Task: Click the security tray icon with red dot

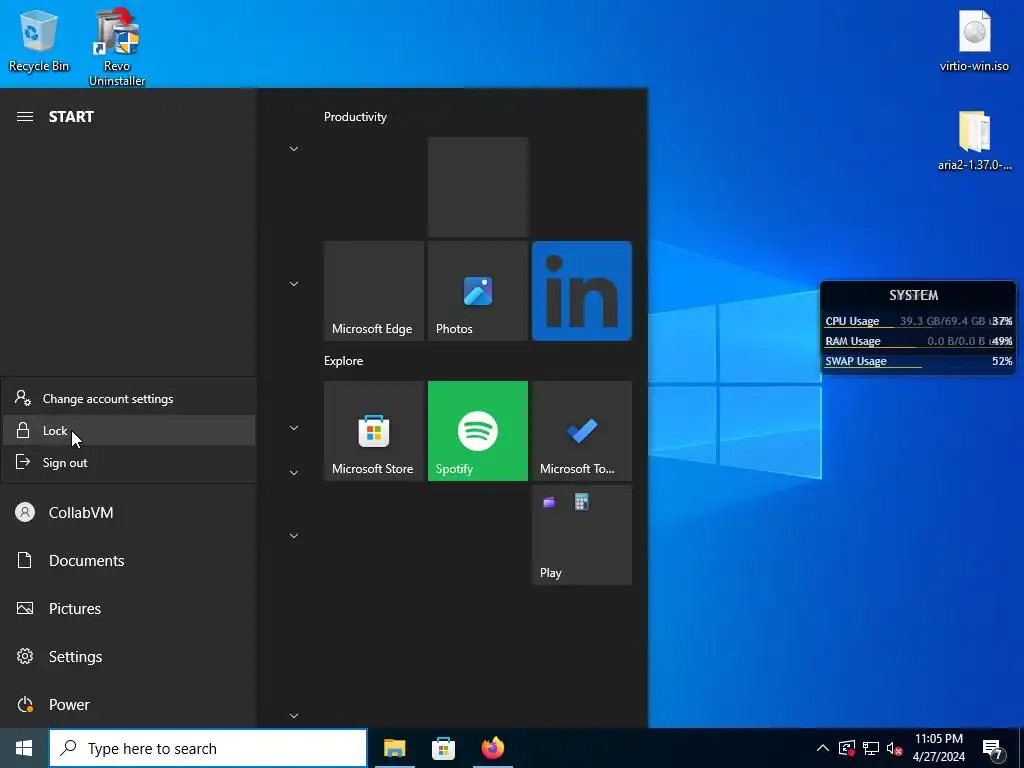Action: pyautogui.click(x=847, y=748)
